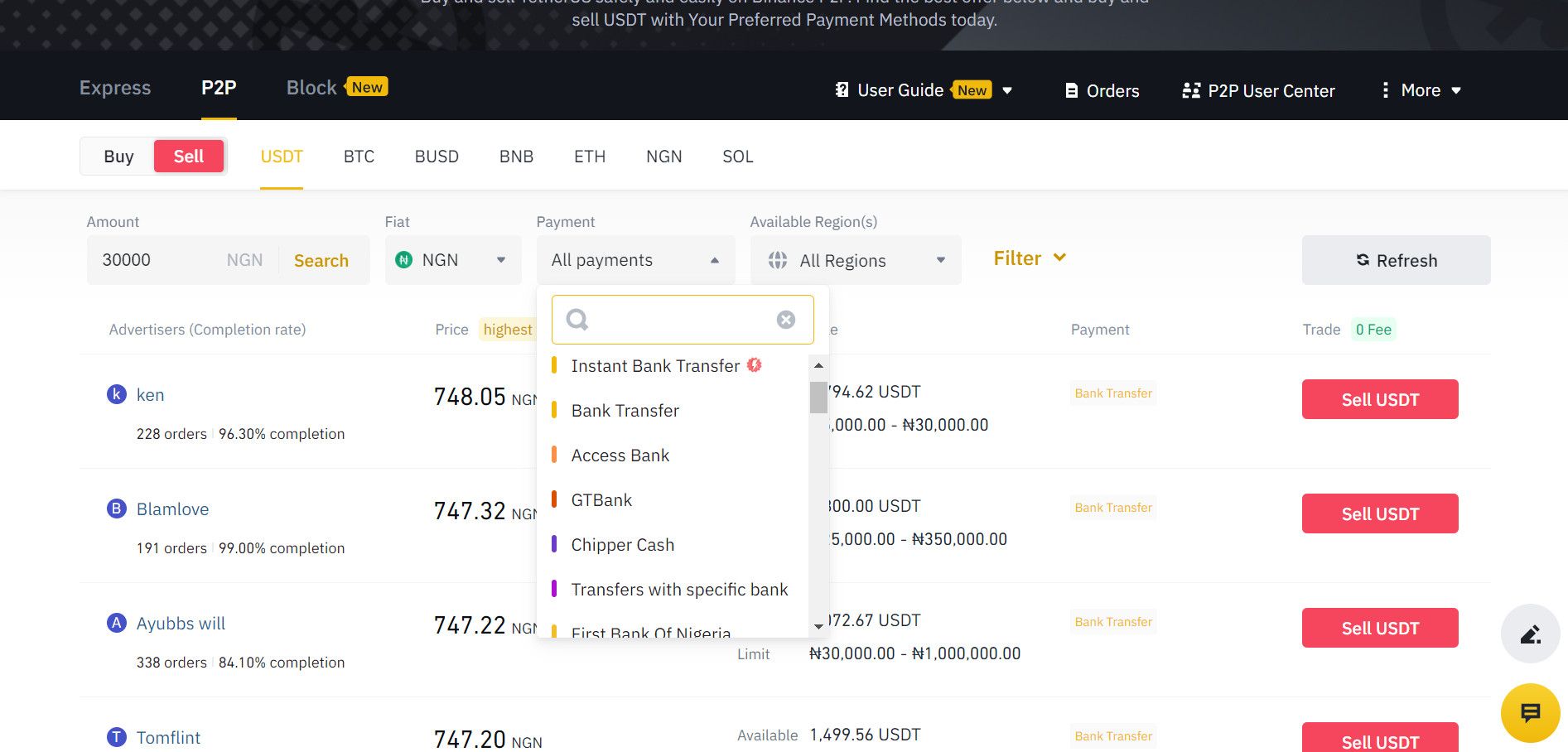1568x752 pixels.
Task: Click the payment list scroll-up arrow
Action: [818, 365]
